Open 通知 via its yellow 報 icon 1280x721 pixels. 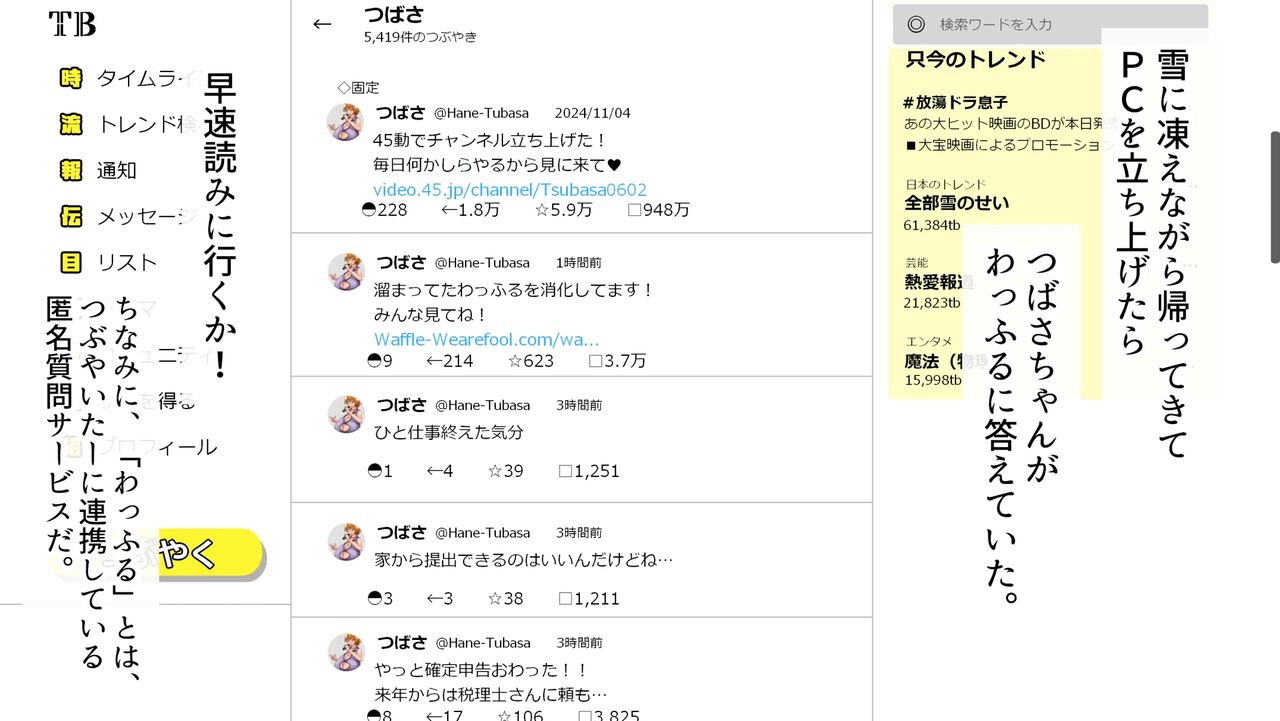point(71,170)
